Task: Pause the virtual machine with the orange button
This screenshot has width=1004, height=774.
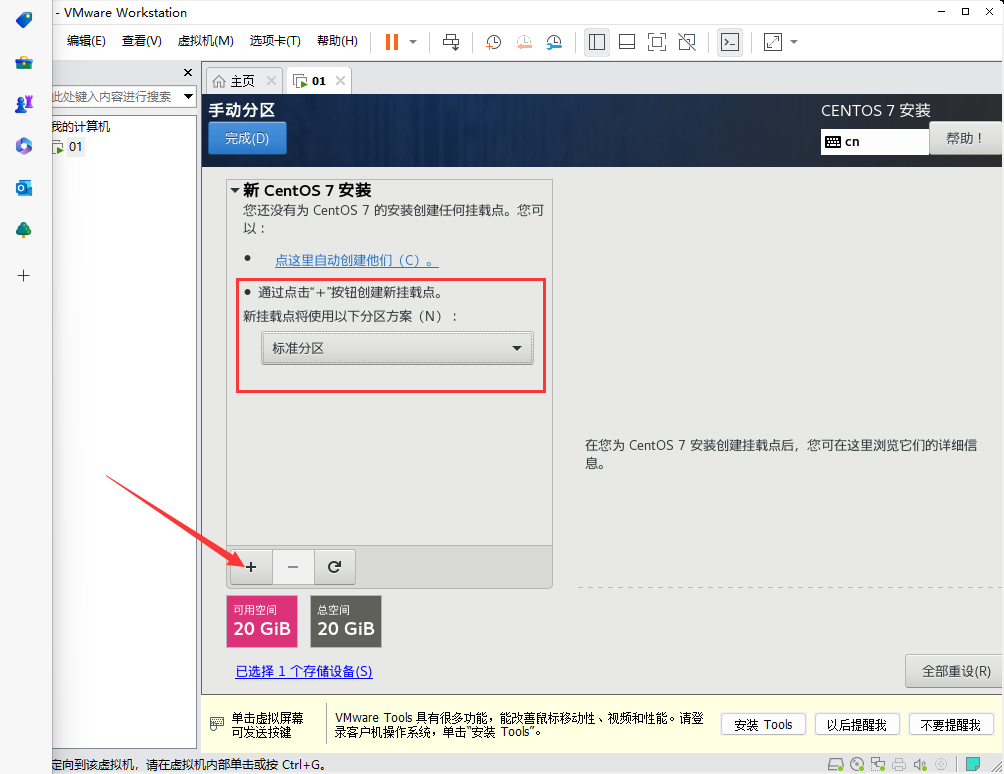Action: pos(391,42)
